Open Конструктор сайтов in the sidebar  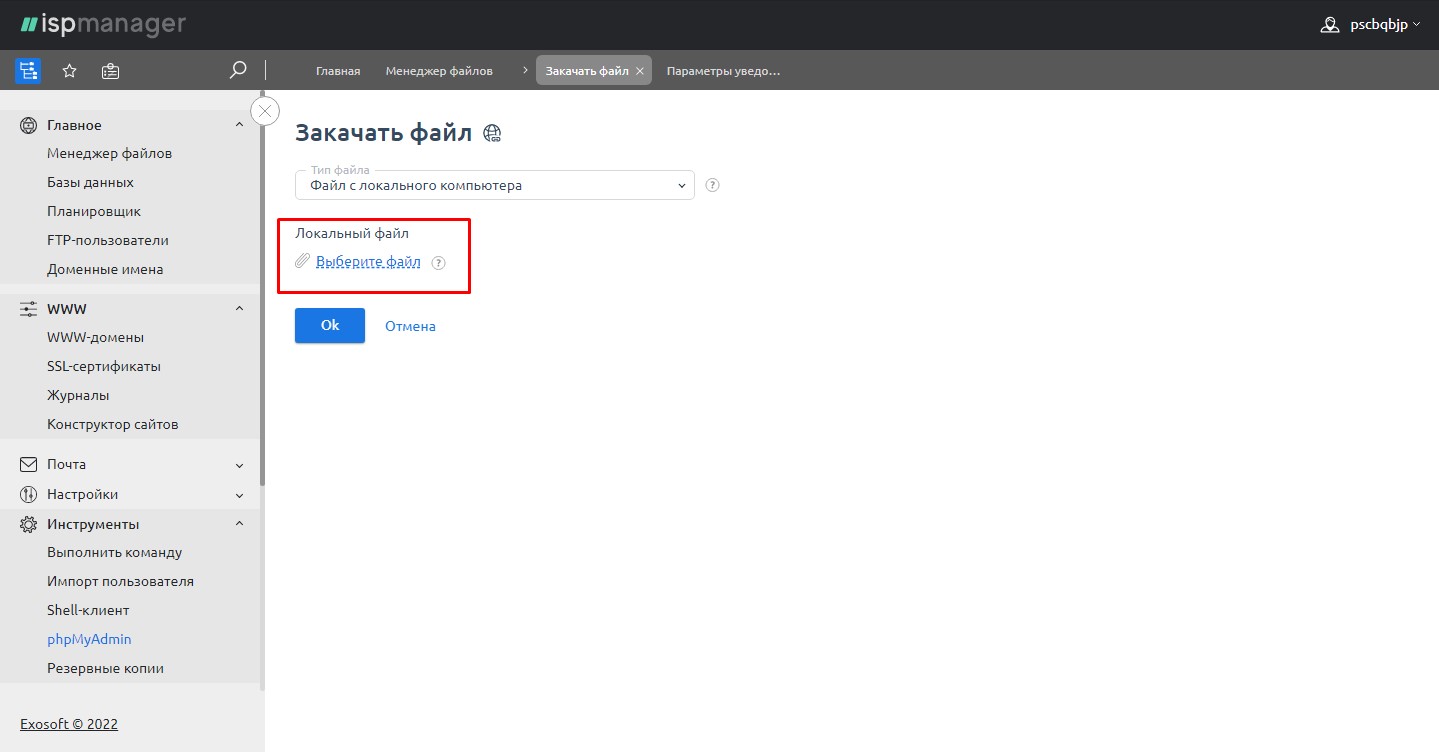point(113,424)
